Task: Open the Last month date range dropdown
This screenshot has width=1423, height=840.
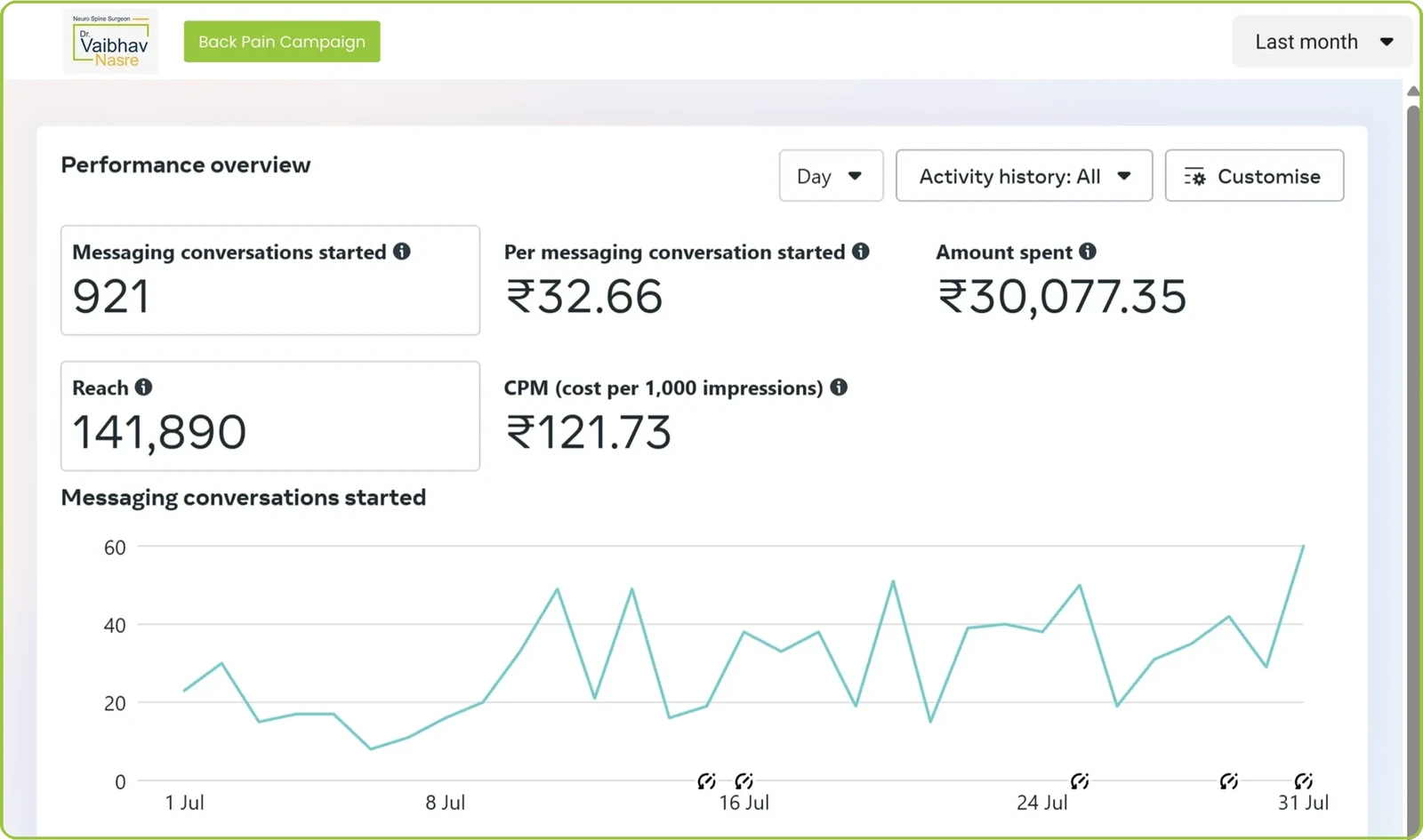Action: pos(1323,42)
